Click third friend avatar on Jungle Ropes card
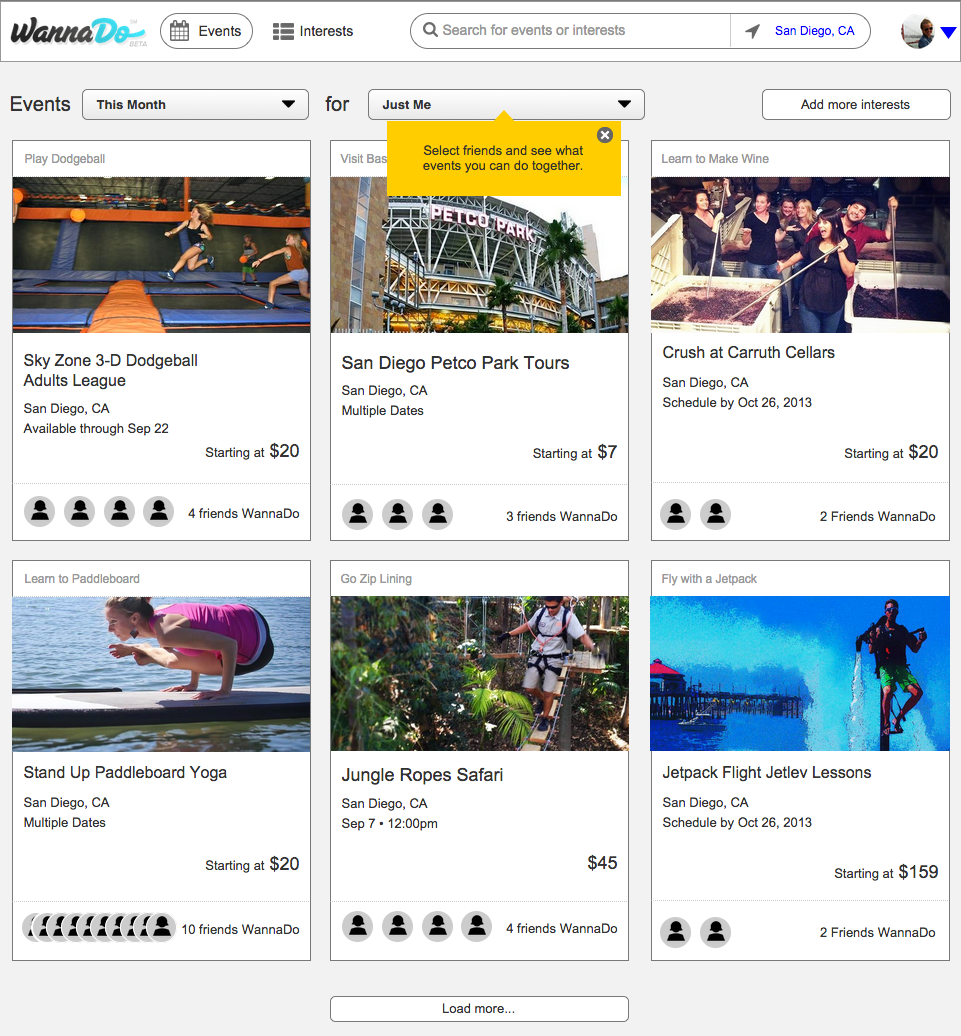The image size is (961, 1036). tap(438, 926)
